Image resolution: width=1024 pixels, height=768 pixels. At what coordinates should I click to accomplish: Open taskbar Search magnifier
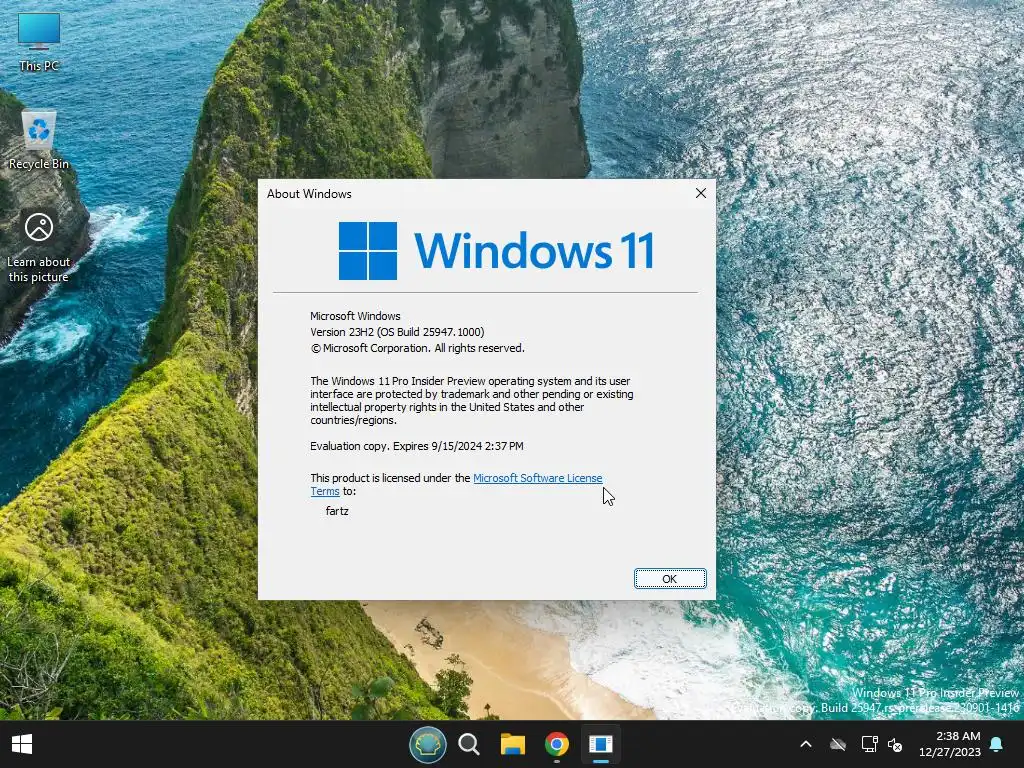pyautogui.click(x=469, y=744)
